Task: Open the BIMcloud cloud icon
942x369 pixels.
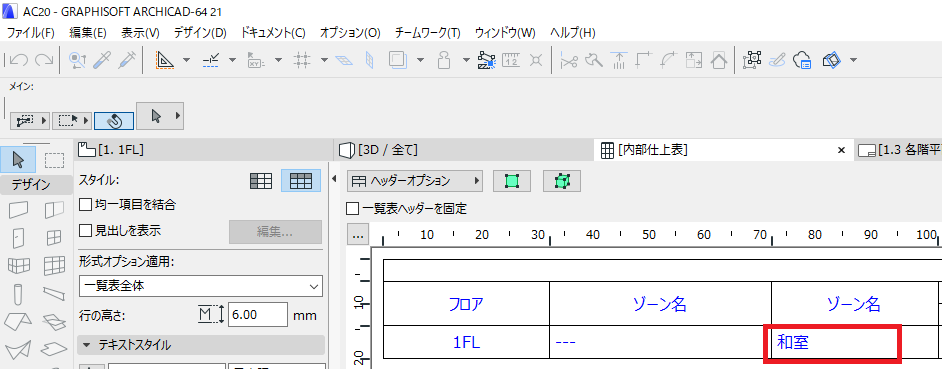Action: point(803,59)
